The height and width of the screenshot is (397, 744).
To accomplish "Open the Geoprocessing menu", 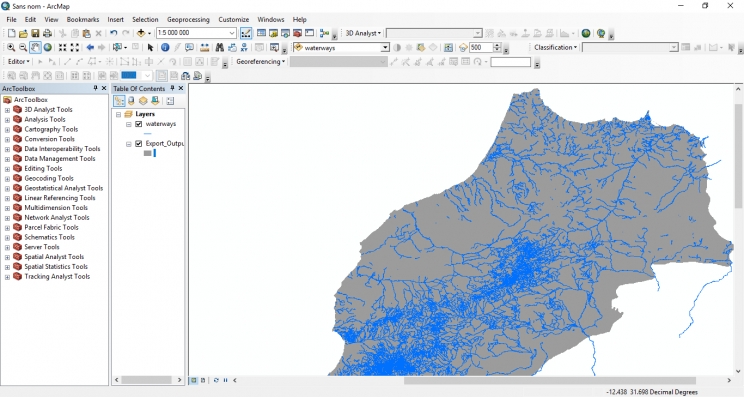I will click(x=188, y=19).
